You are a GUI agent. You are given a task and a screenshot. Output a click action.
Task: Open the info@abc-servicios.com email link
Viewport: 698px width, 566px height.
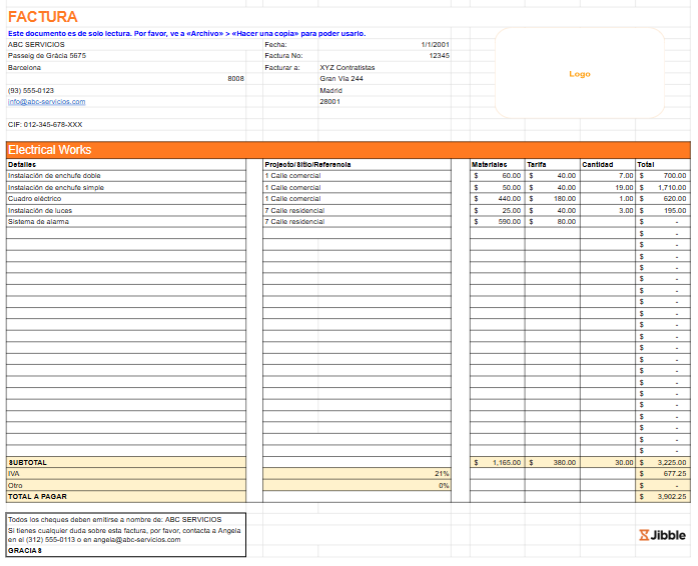pos(46,102)
